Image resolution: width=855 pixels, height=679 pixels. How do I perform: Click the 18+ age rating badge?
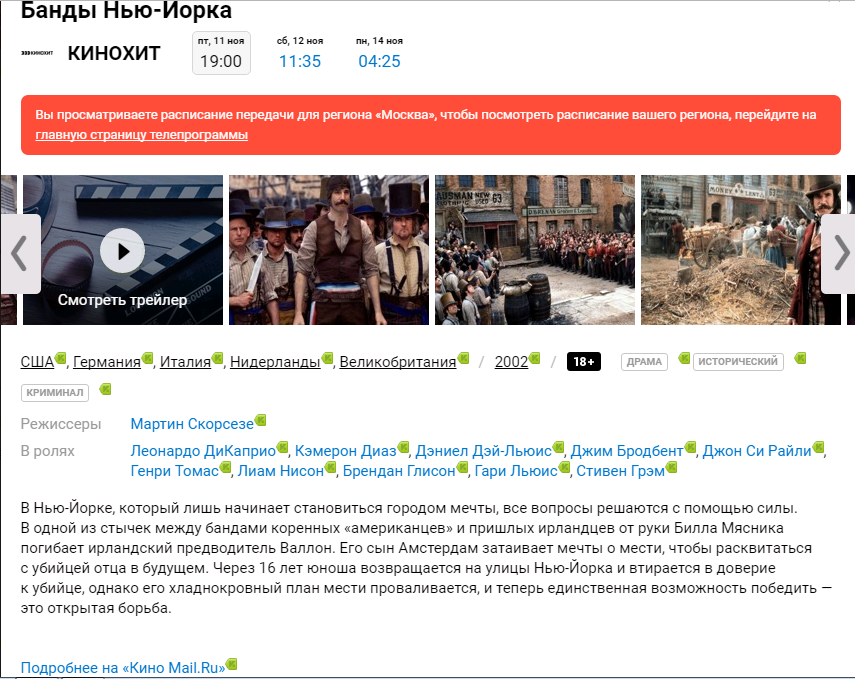[583, 362]
